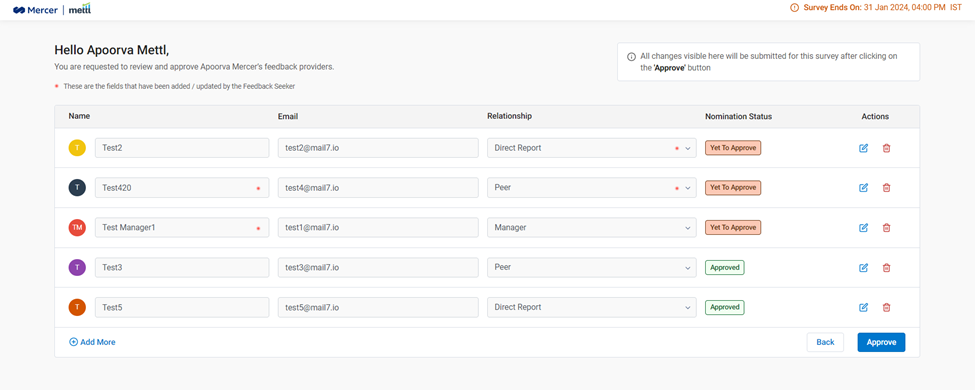The width and height of the screenshot is (975, 390).
Task: Delete the Test2 feedback provider
Action: point(887,148)
